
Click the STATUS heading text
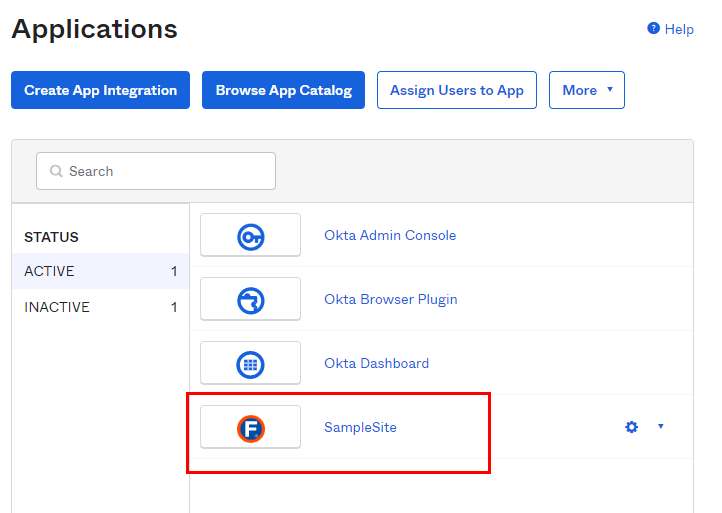click(51, 237)
